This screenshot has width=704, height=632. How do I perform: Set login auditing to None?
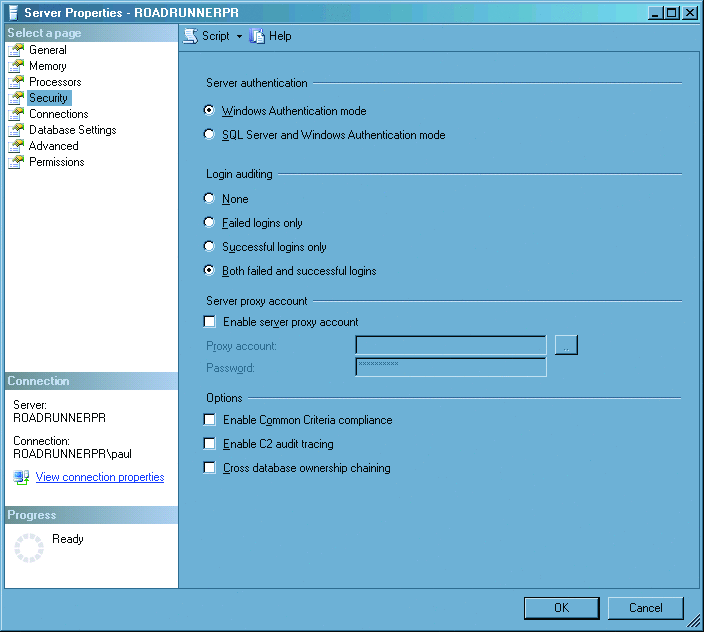point(209,198)
